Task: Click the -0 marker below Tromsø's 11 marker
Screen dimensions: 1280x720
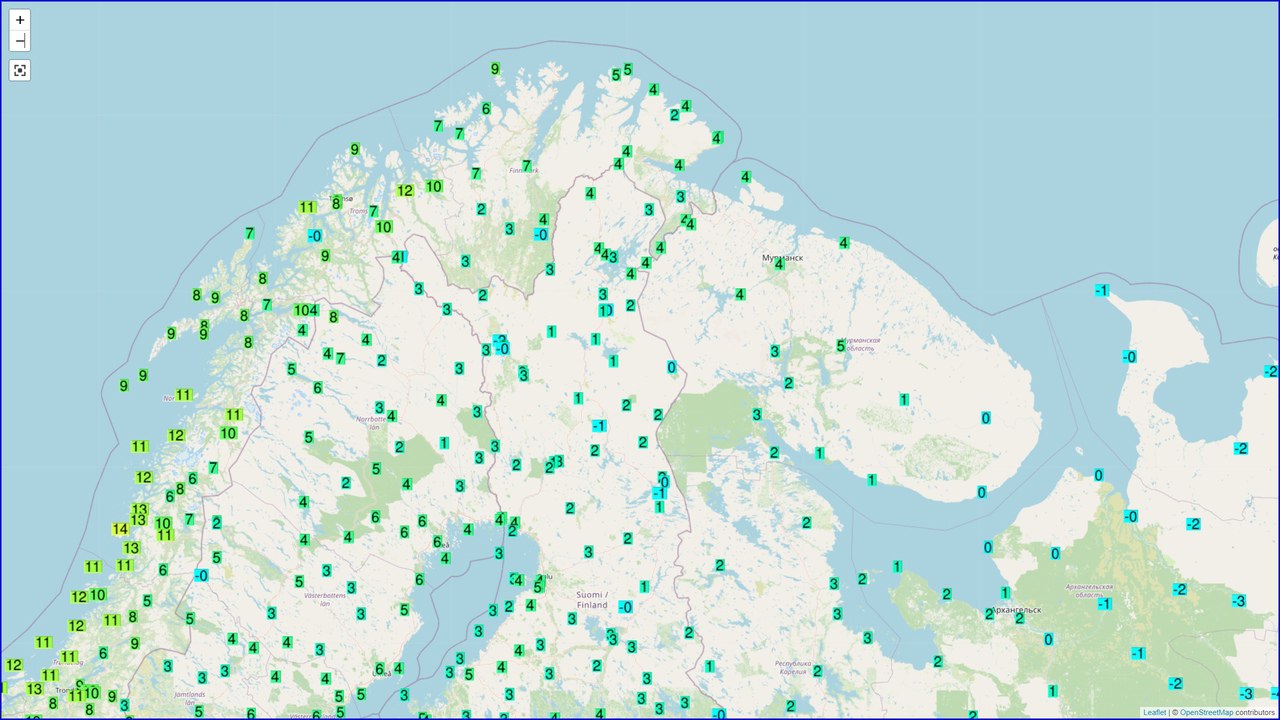Action: pyautogui.click(x=314, y=236)
